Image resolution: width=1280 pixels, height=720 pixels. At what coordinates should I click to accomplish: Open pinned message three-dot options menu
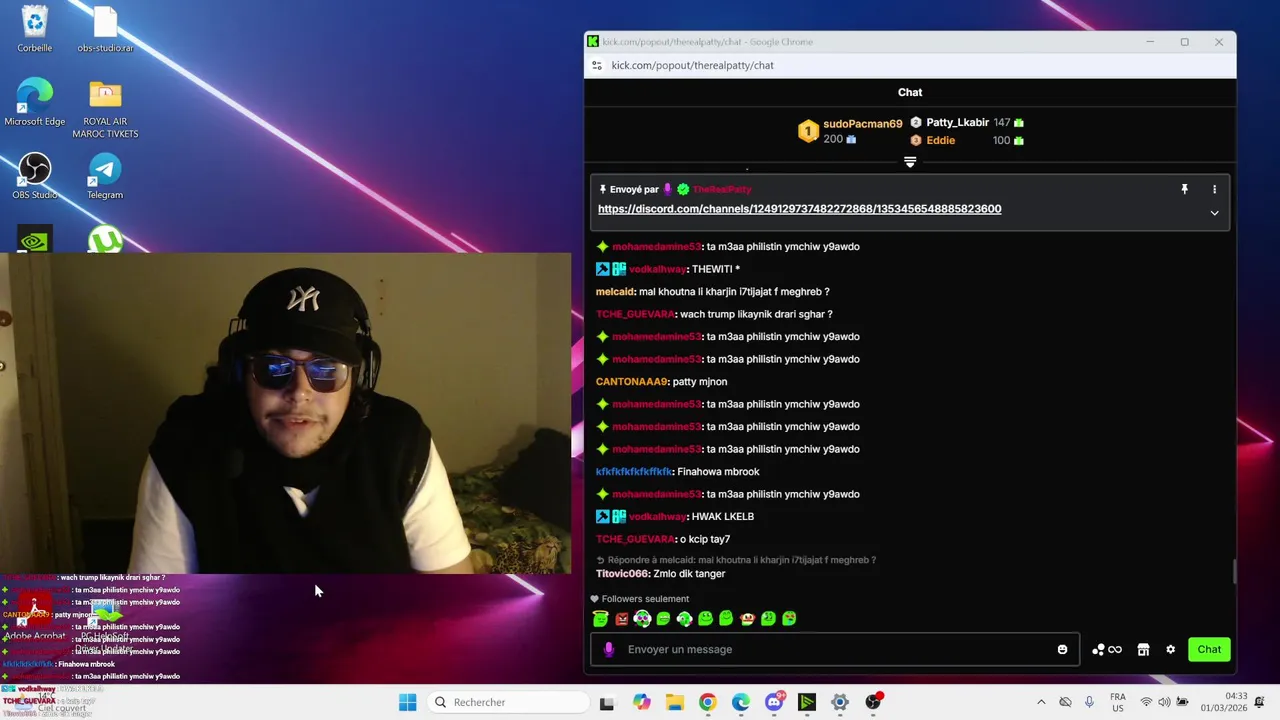point(1214,189)
